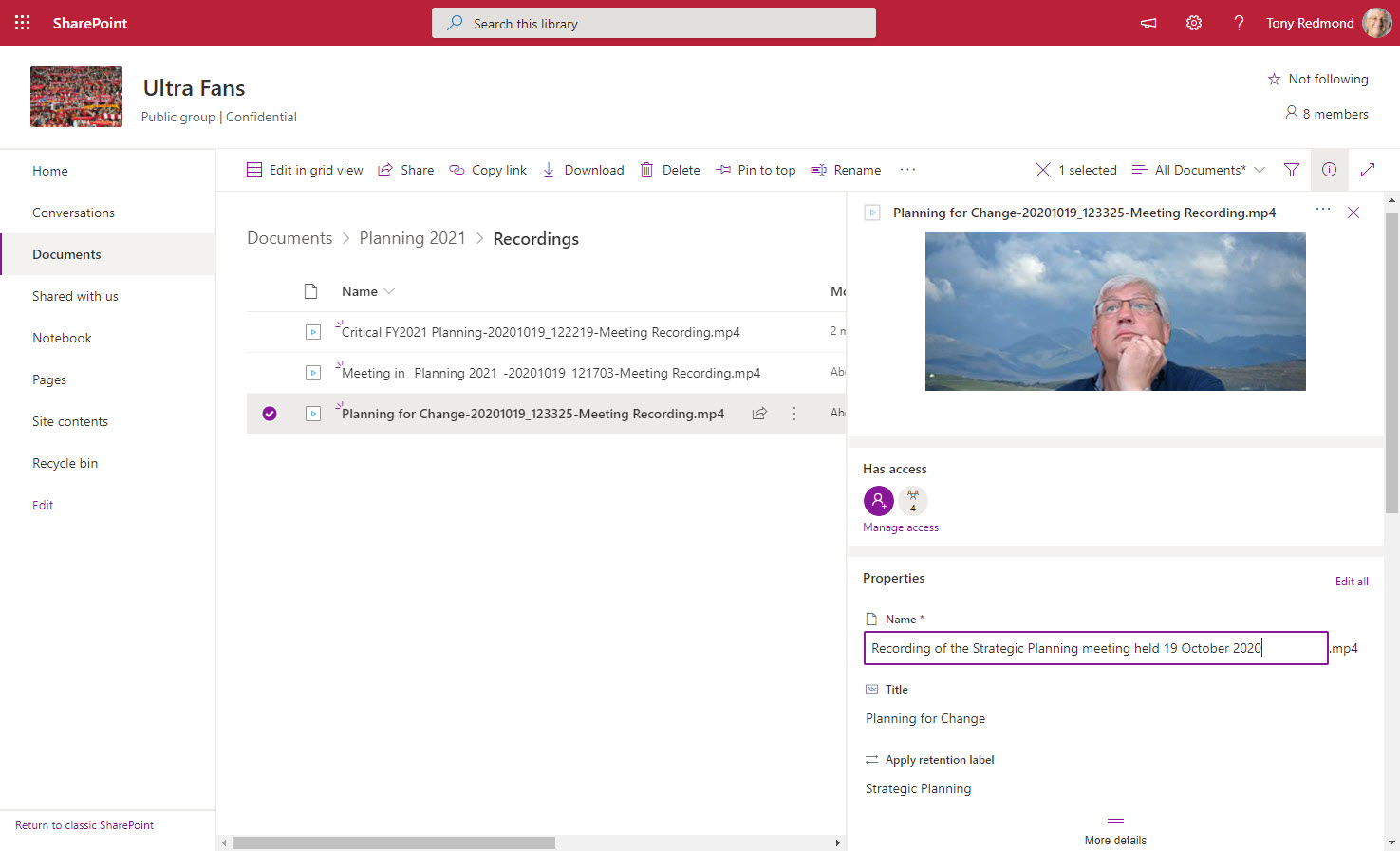The height and width of the screenshot is (851, 1400).
Task: Click the horizontal scrollbar under the file list
Action: coord(394,842)
